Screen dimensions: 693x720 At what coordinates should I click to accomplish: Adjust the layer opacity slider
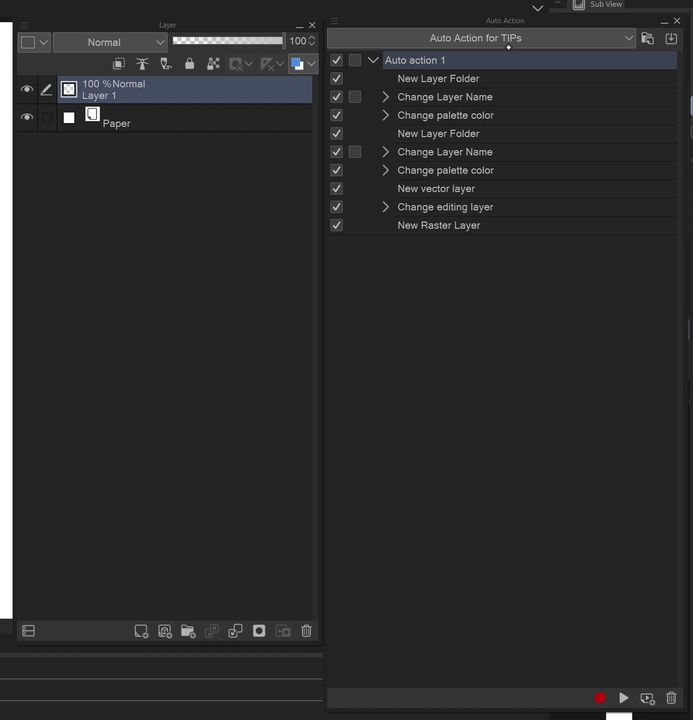point(228,41)
